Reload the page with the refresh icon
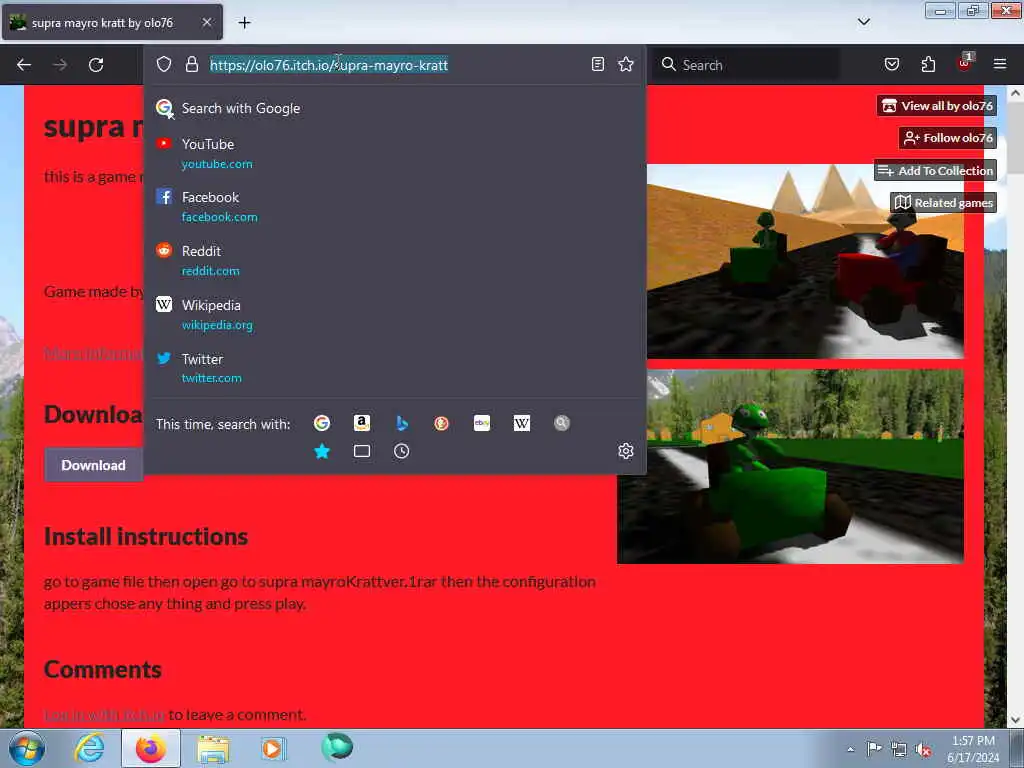 click(96, 65)
